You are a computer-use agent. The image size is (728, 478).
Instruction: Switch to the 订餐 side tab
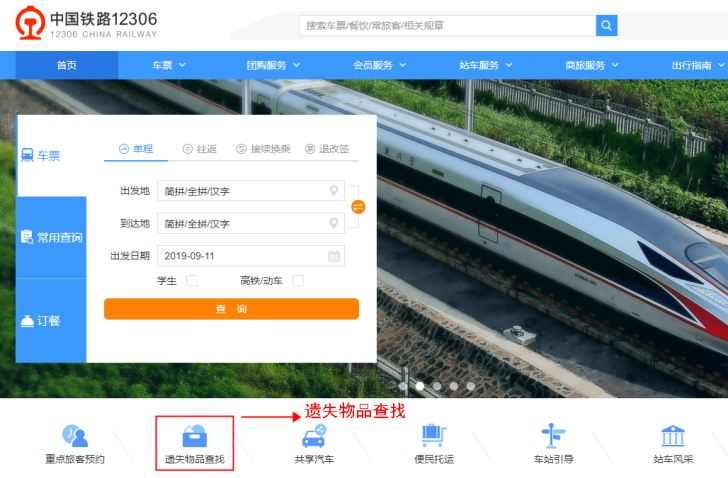(51, 321)
